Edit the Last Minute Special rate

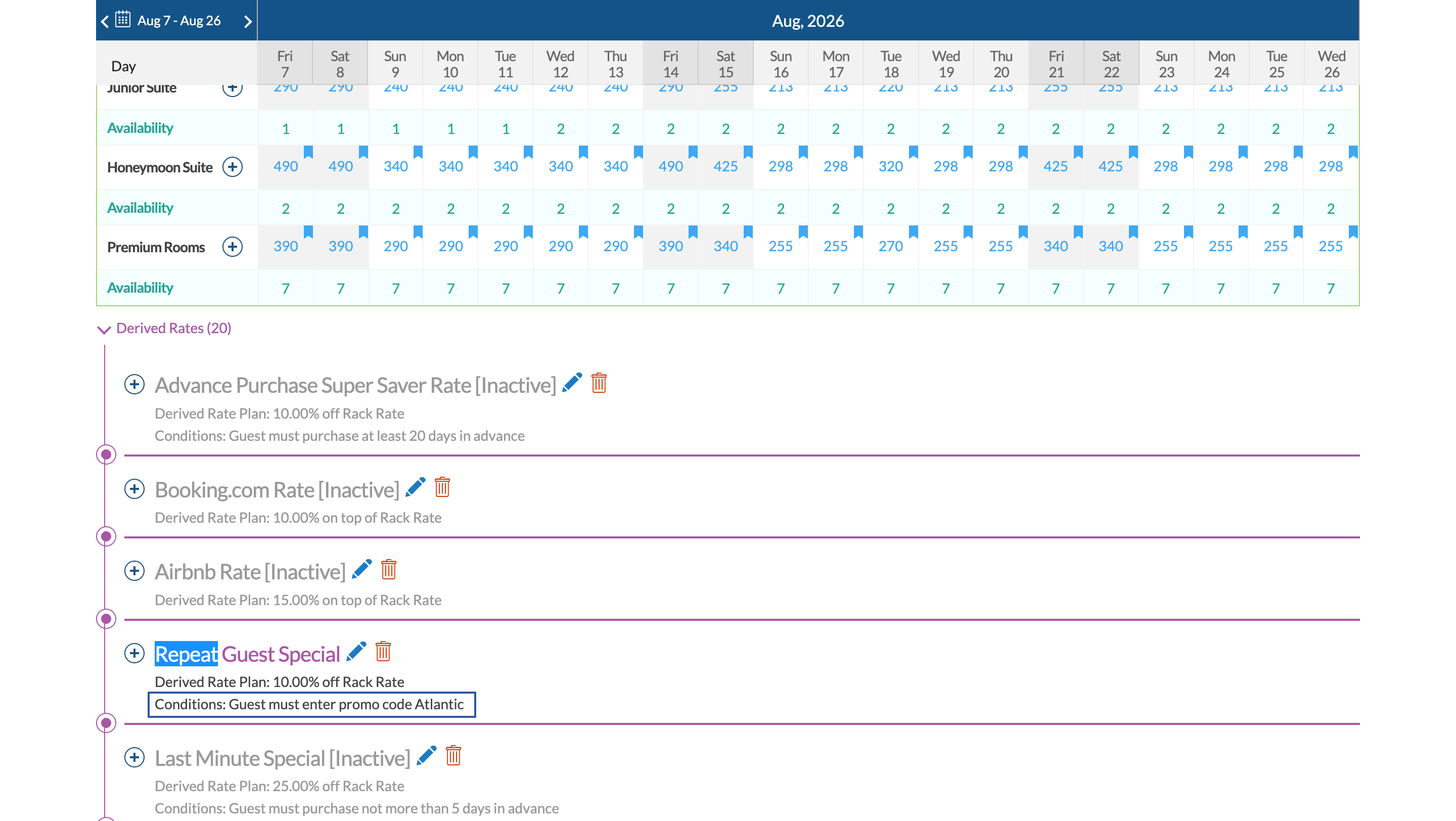click(427, 755)
